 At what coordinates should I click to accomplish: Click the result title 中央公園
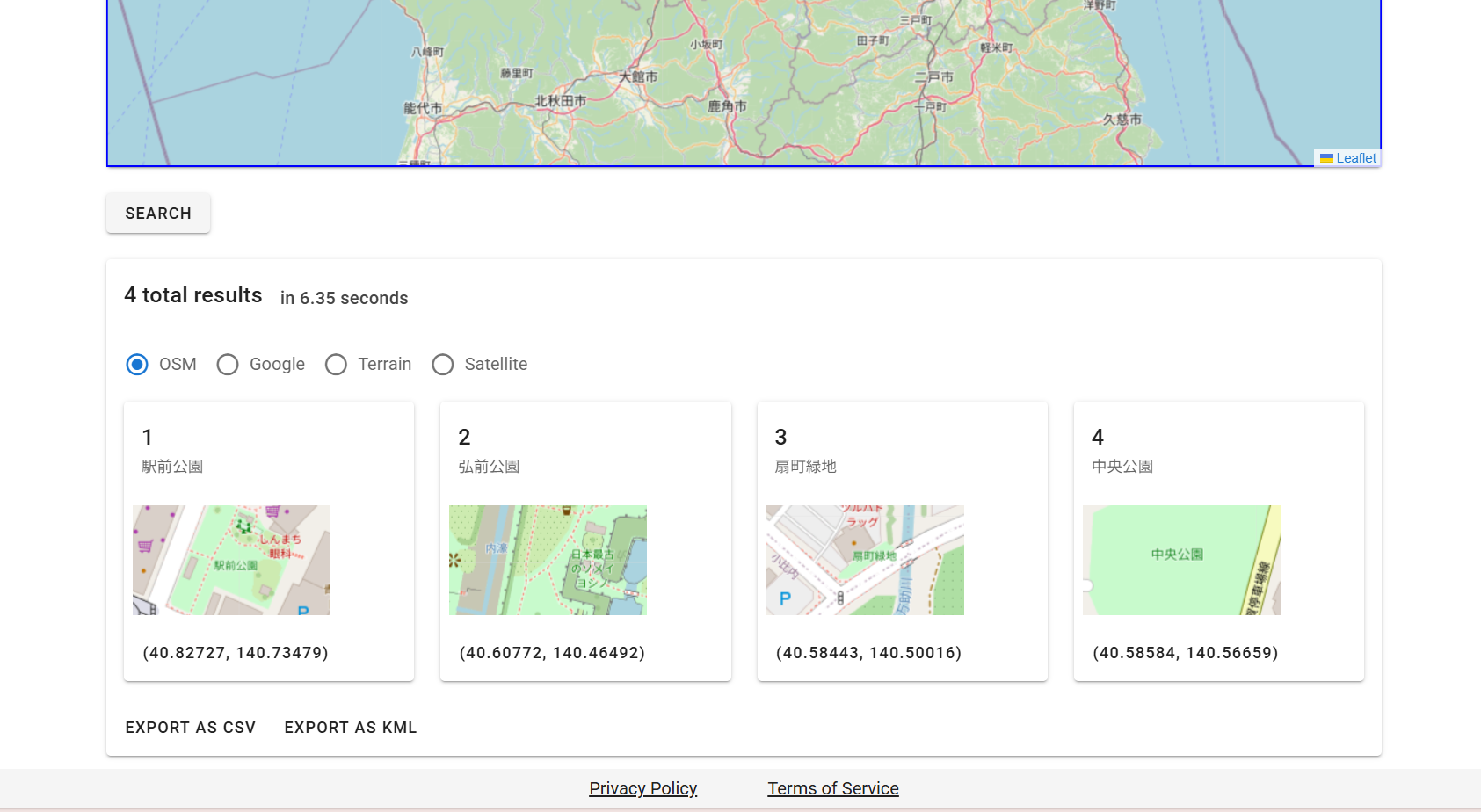tap(1122, 467)
